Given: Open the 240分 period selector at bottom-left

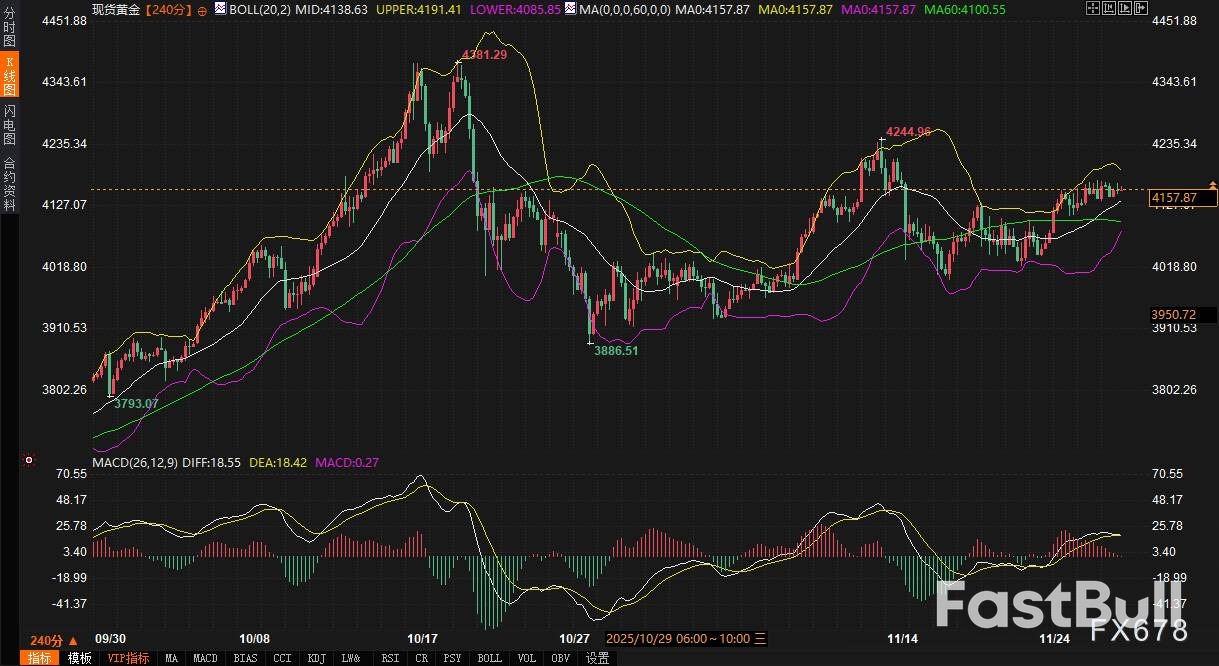Looking at the screenshot, I should [x=52, y=640].
